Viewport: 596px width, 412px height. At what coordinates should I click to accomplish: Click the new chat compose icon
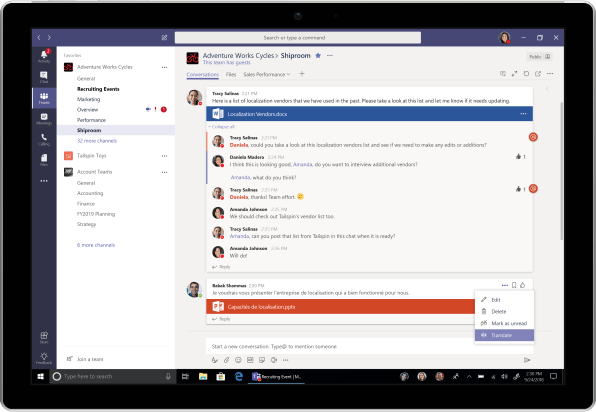point(164,38)
